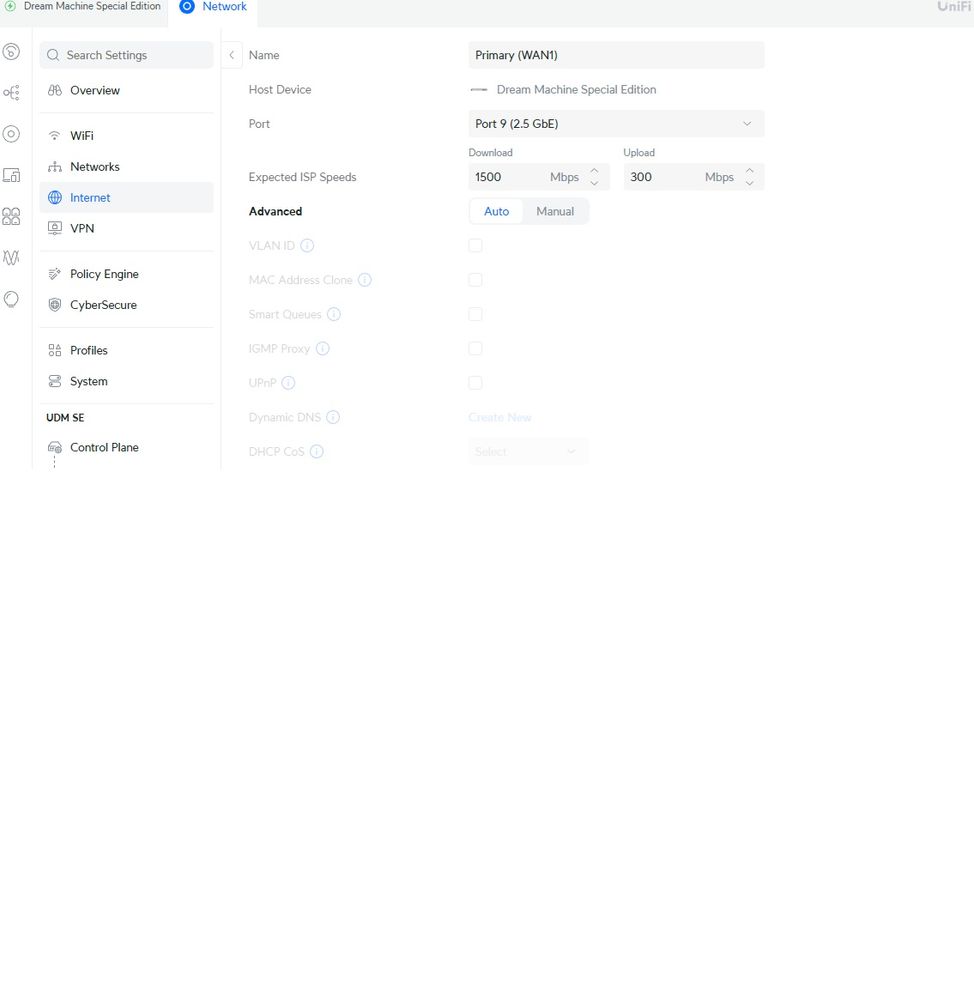Switch Advanced mode to Manual
Screen dimensions: 974x999
[555, 212]
